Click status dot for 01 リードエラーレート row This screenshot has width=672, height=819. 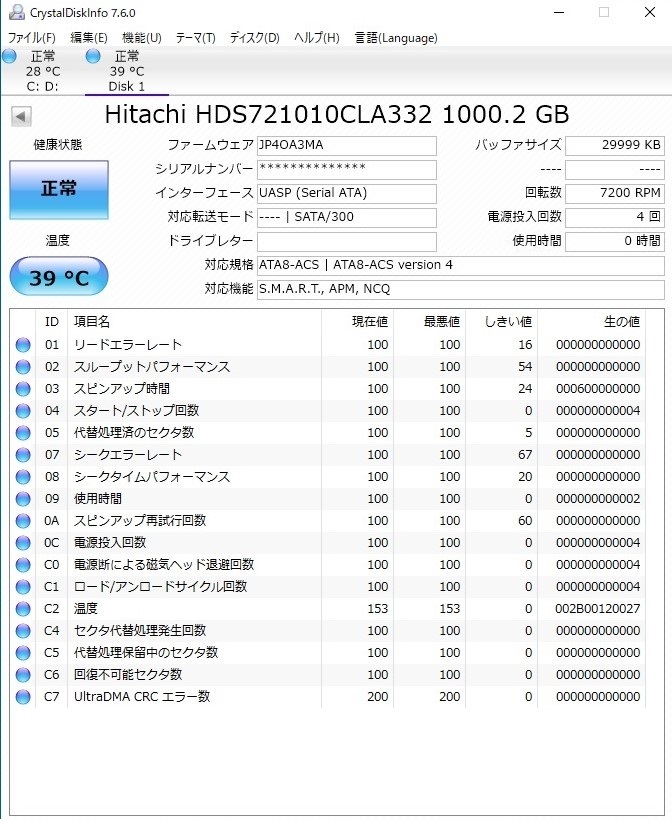pyautogui.click(x=23, y=345)
